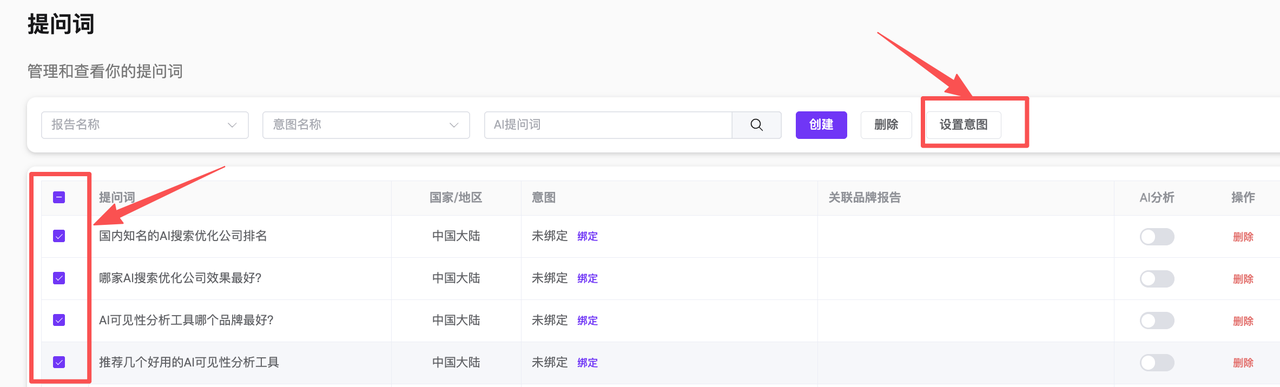Delete the row AI可见性分析工具哪个品牌最好?
The width and height of the screenshot is (1280, 387).
tap(1243, 321)
